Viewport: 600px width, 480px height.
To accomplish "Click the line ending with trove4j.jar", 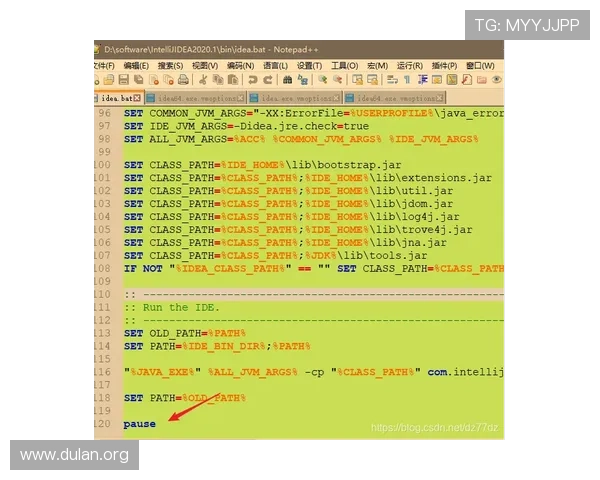I will tap(298, 230).
